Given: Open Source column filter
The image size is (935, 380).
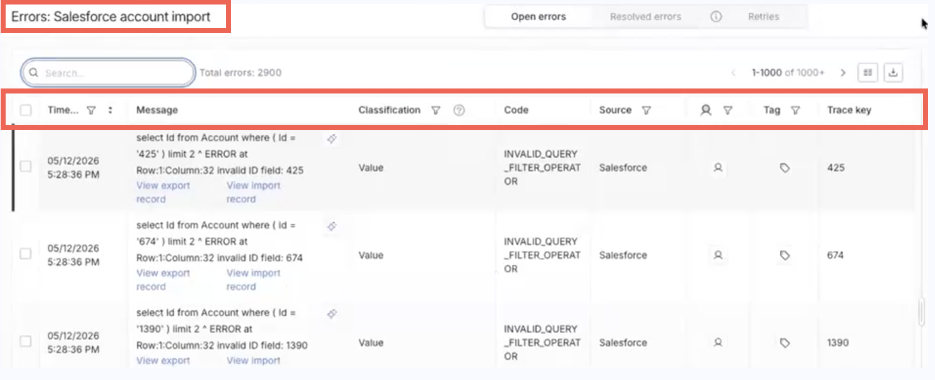Looking at the screenshot, I should point(646,110).
